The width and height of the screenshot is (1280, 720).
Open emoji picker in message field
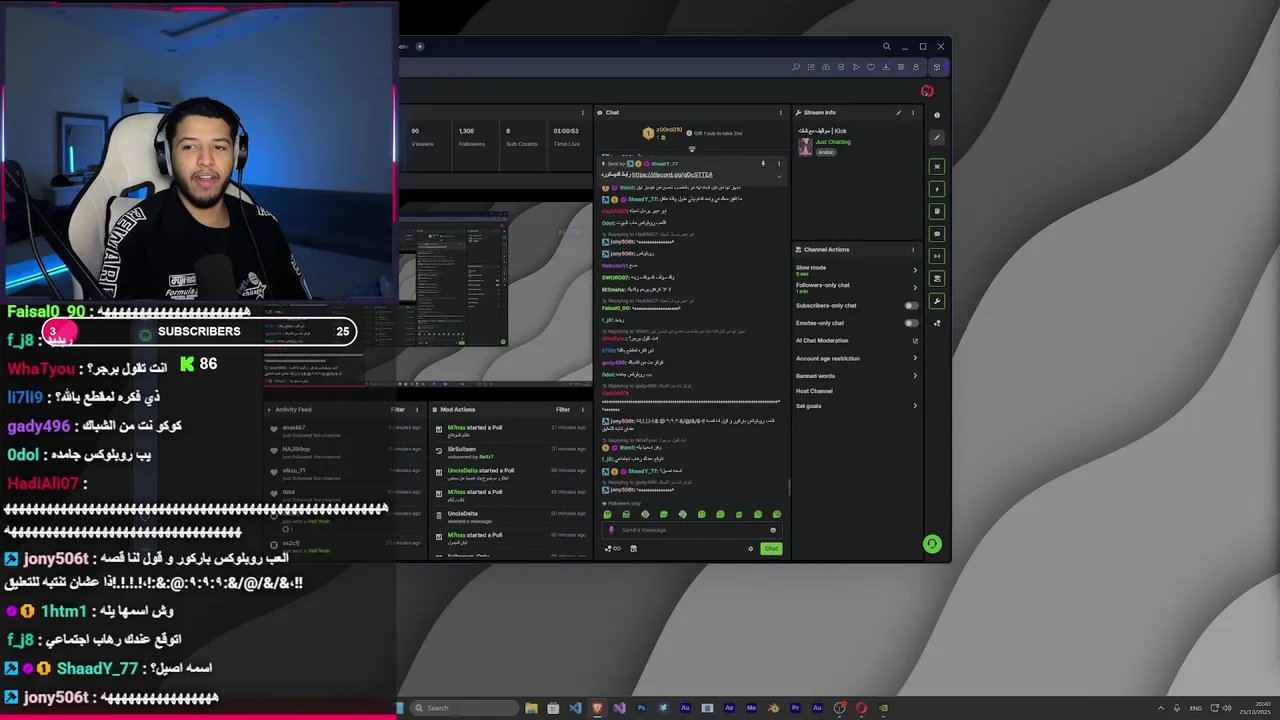click(x=773, y=530)
